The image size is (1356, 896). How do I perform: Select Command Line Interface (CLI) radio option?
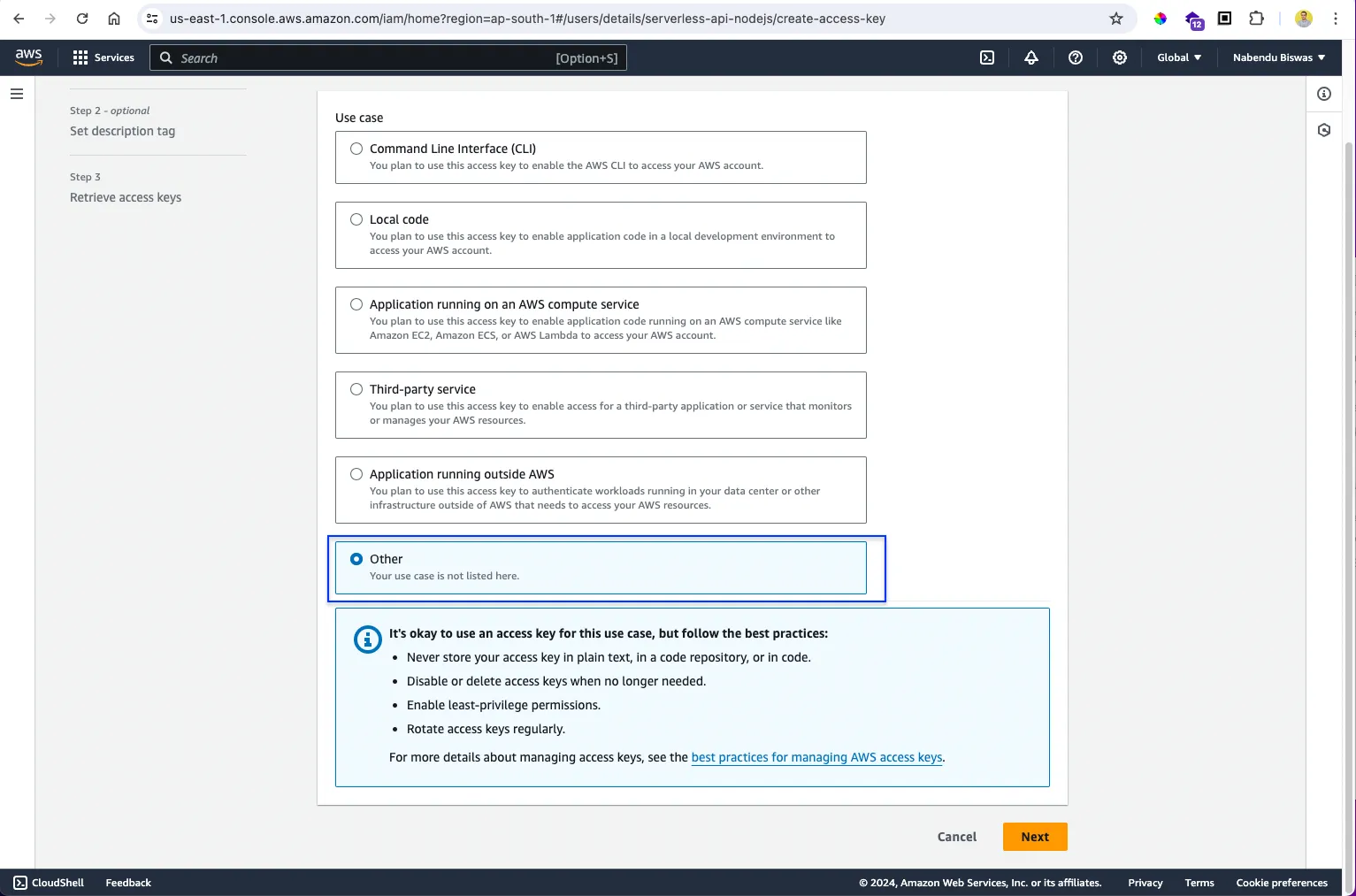click(356, 149)
